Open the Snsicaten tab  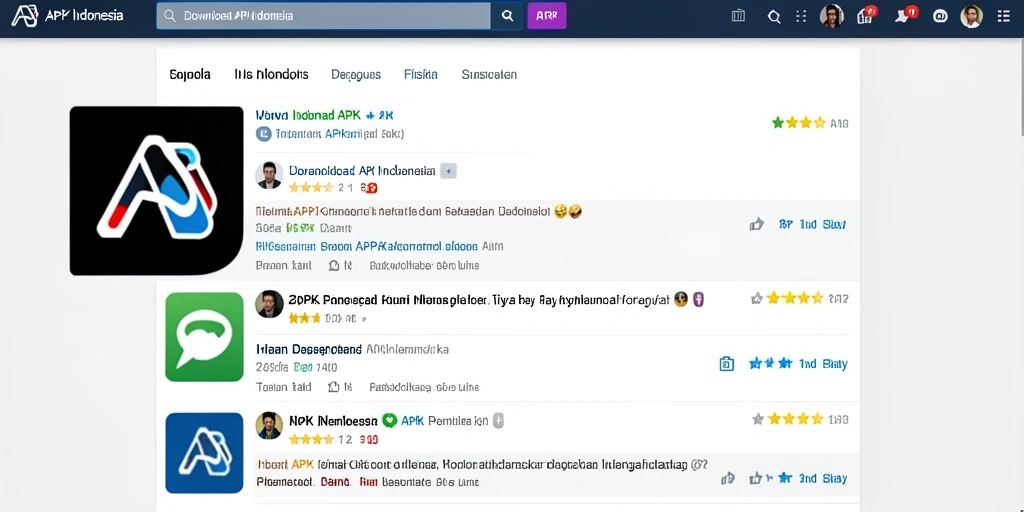tap(489, 74)
